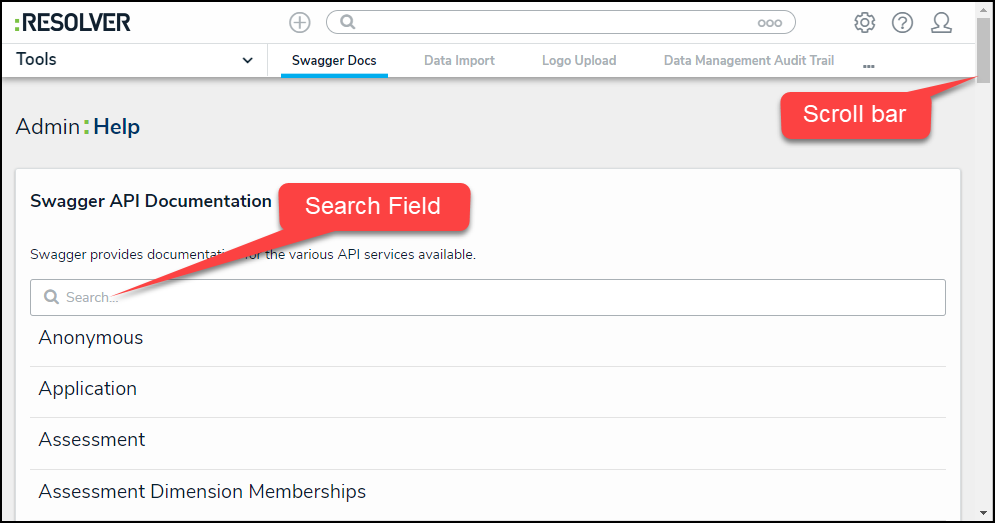Go to Data Management Audit Trail tab
The height and width of the screenshot is (523, 995).
point(748,61)
